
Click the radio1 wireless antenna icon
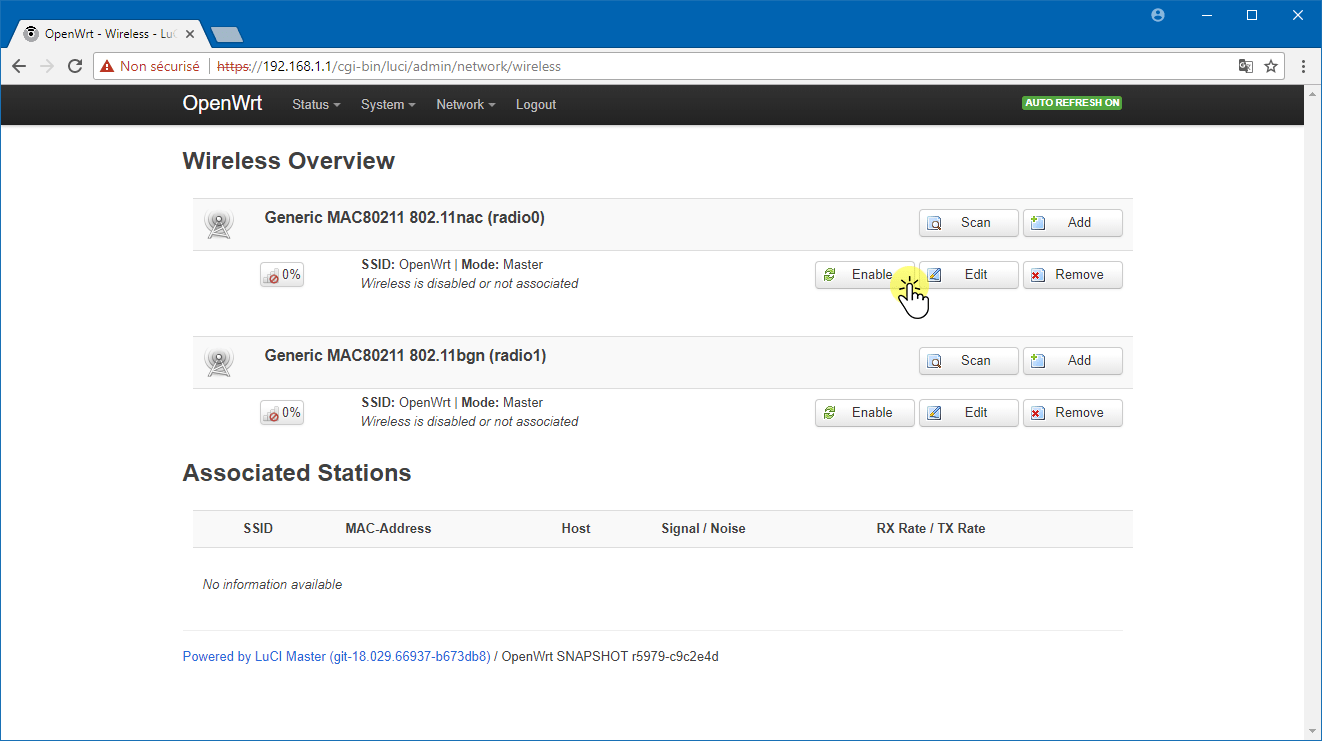[x=218, y=362]
